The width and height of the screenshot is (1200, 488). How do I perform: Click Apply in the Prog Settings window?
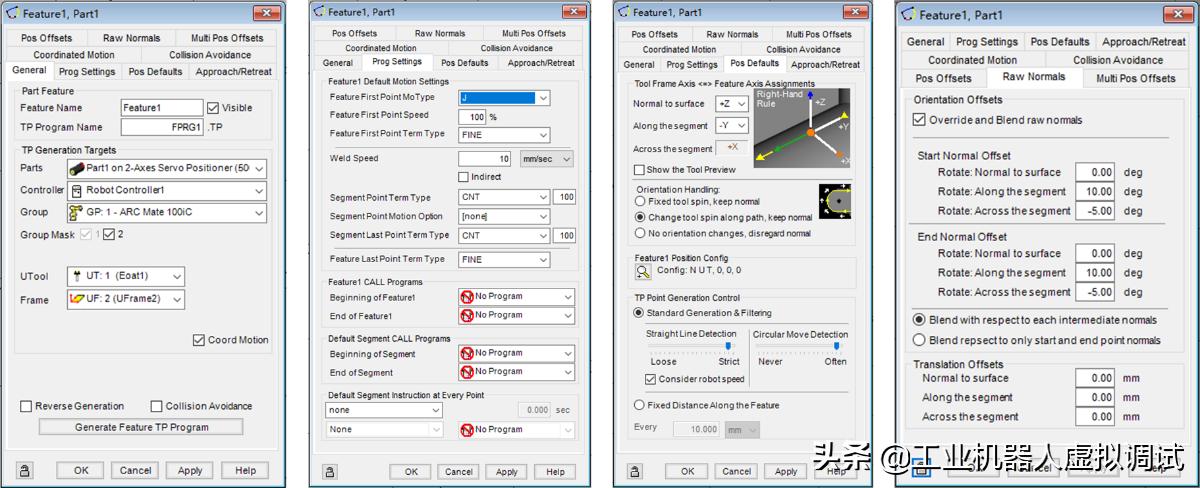pyautogui.click(x=507, y=472)
